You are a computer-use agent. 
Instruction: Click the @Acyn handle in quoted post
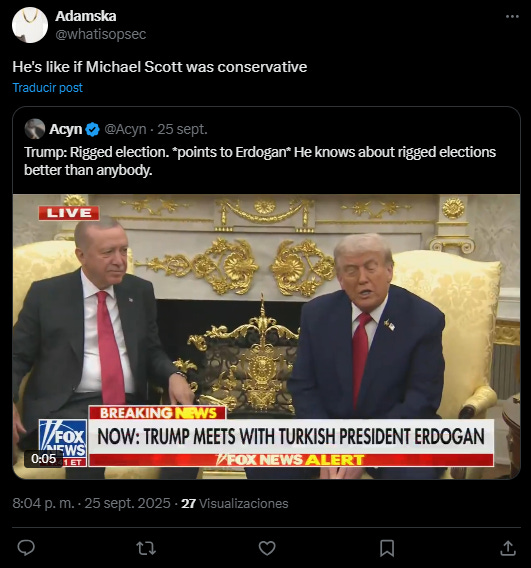click(125, 129)
